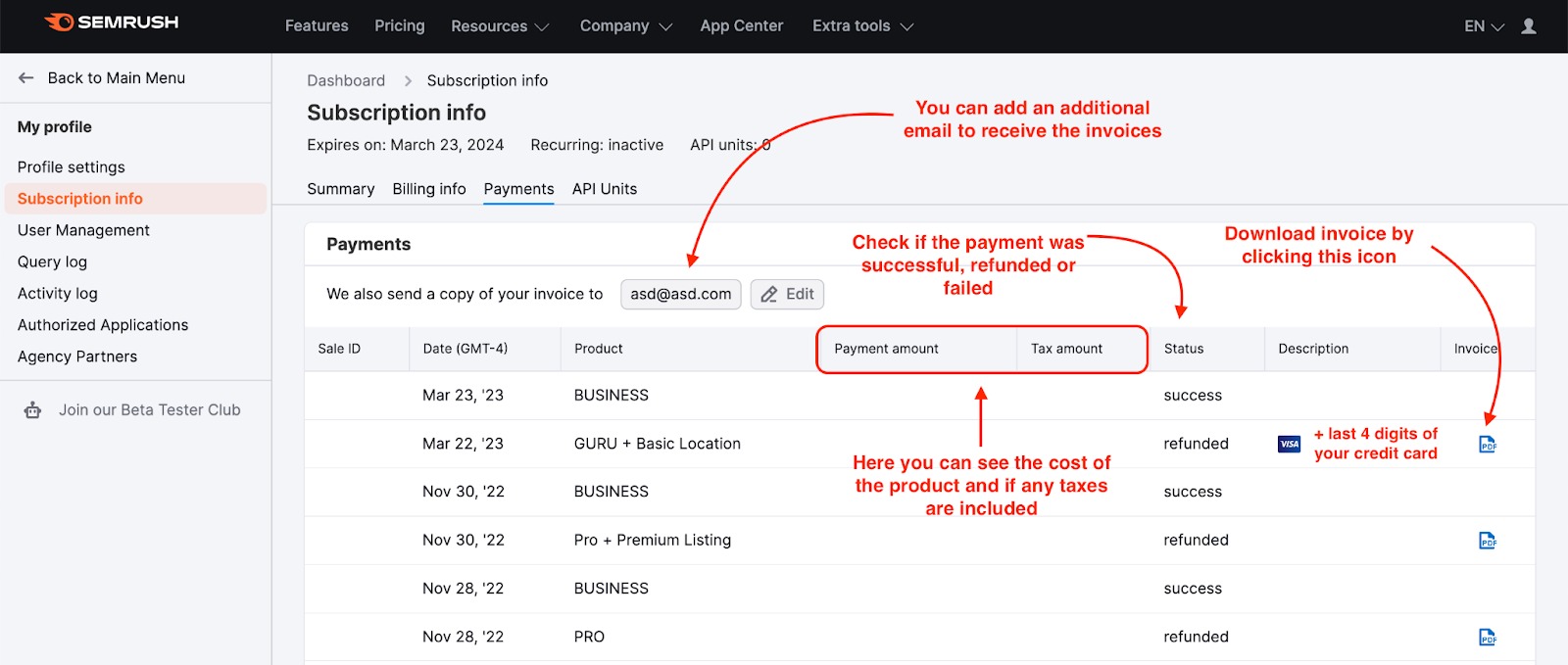The width and height of the screenshot is (1568, 665).
Task: Click Expires on: March 23, 2024 text
Action: pyautogui.click(x=406, y=145)
